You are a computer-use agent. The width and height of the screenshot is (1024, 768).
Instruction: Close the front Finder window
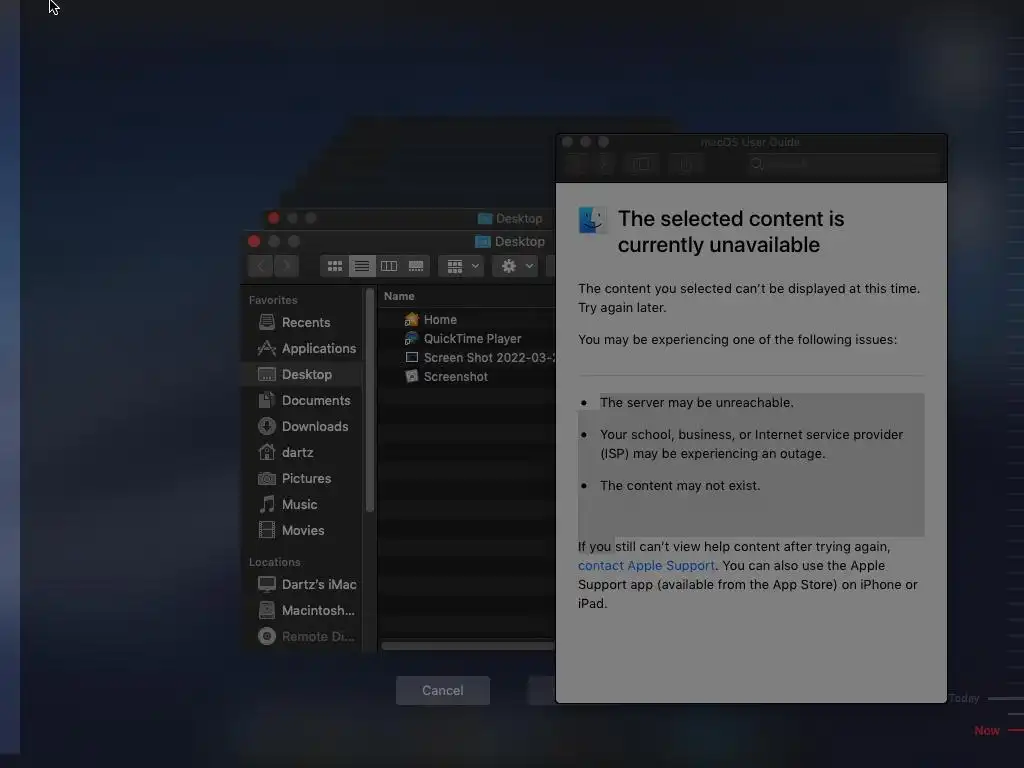point(254,242)
